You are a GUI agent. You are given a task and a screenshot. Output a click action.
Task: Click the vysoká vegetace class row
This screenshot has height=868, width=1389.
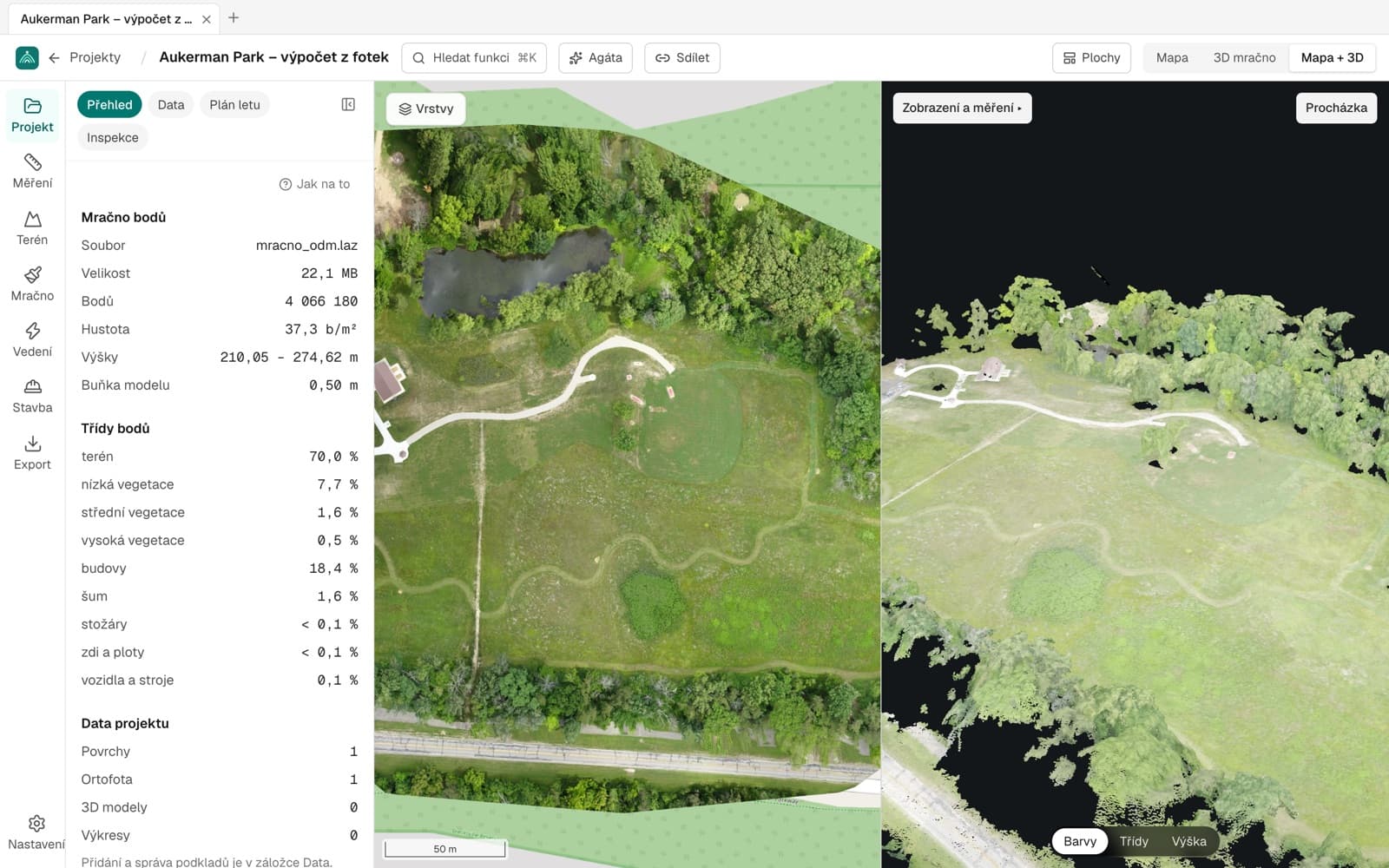(x=220, y=541)
